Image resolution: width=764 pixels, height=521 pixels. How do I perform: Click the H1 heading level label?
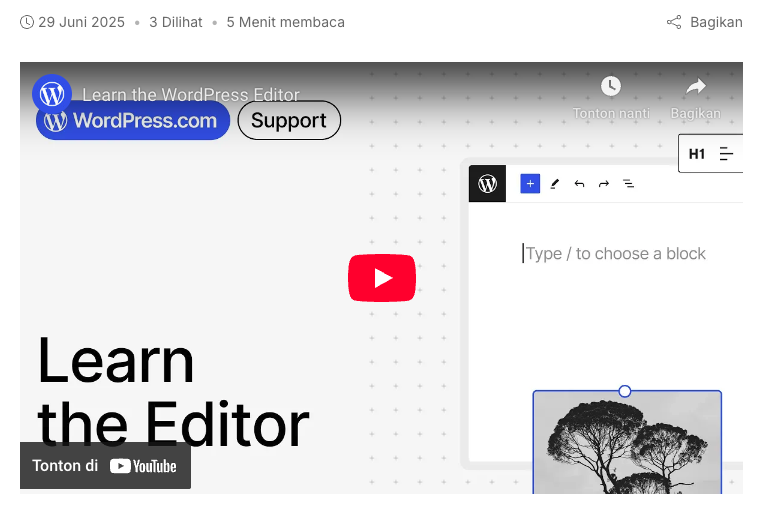697,154
